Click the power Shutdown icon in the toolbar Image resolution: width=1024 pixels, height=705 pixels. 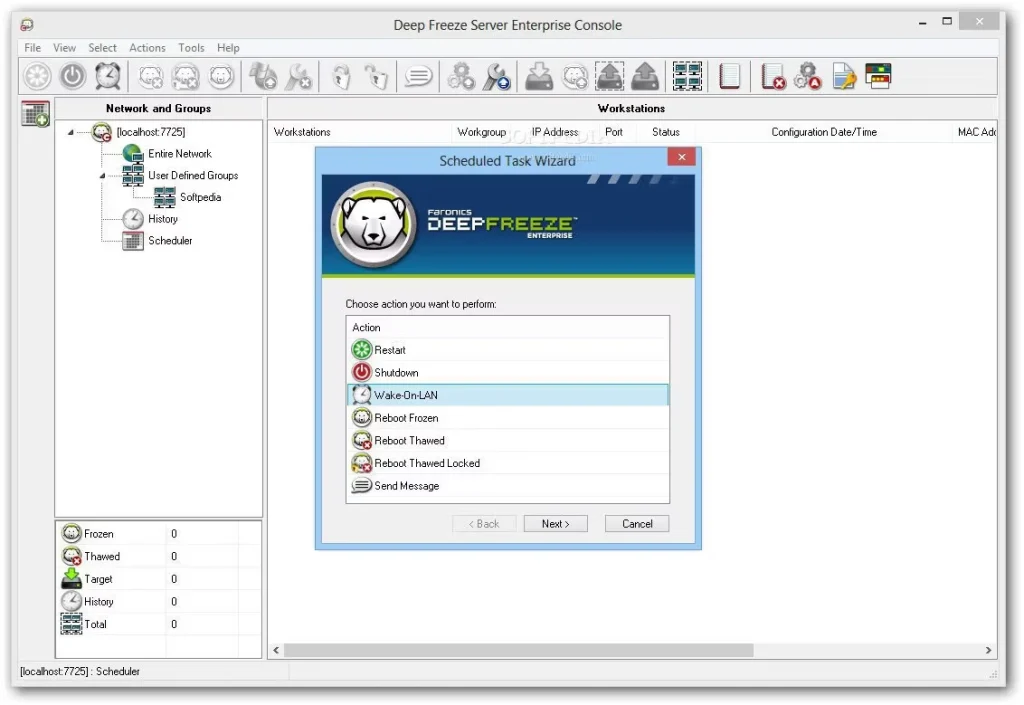pyautogui.click(x=72, y=76)
